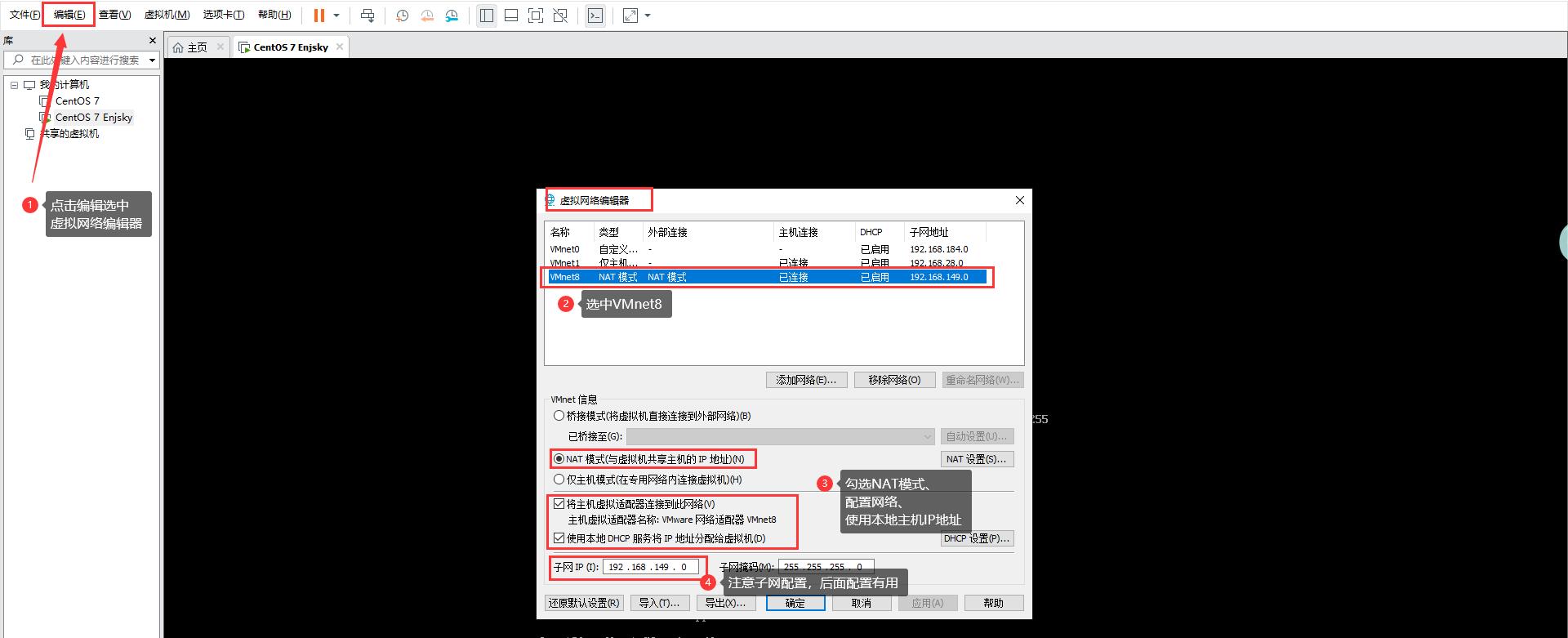
Task: Open the 已桥接至 combo box
Action: tap(780, 436)
